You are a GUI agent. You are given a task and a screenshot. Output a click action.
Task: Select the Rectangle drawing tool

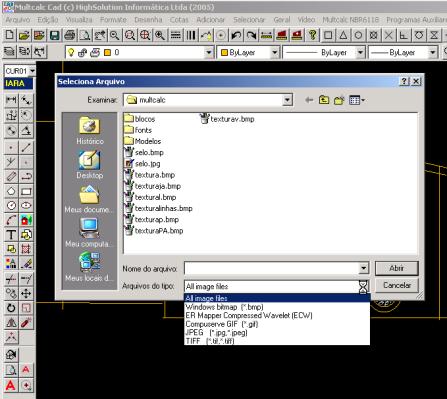pyautogui.click(x=26, y=191)
